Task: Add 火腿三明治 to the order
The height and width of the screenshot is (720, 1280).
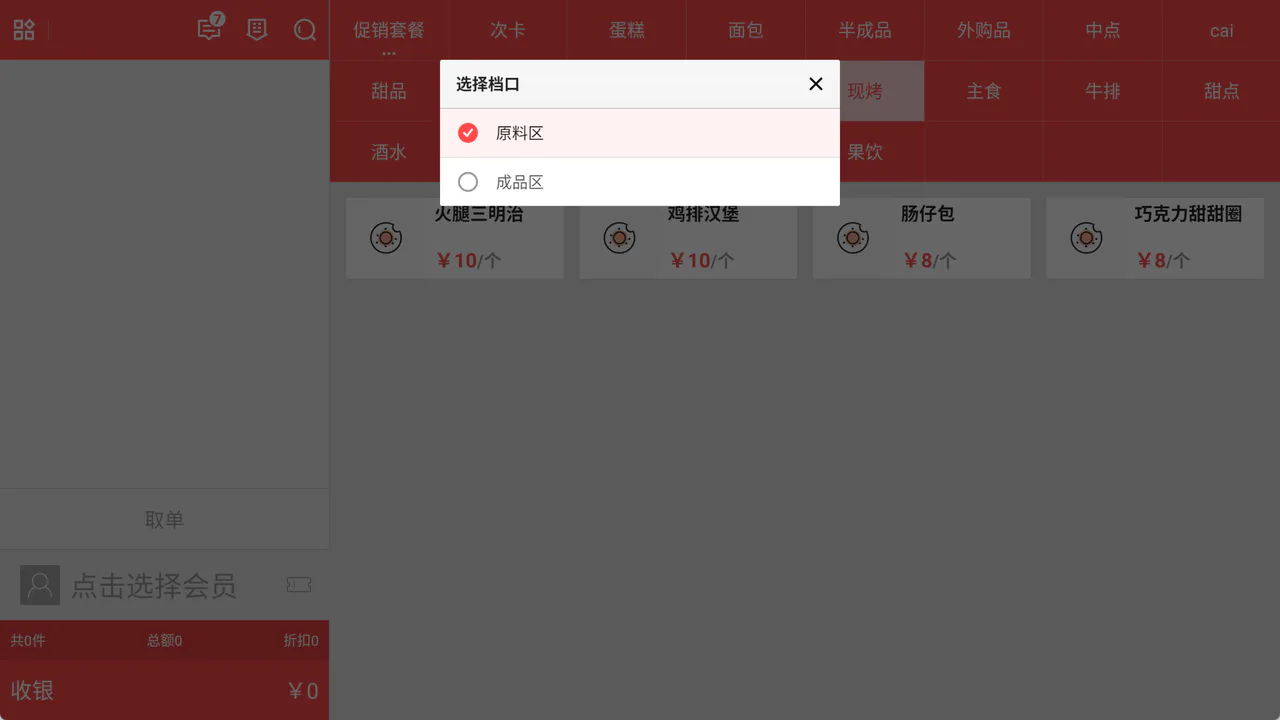Action: (x=455, y=238)
